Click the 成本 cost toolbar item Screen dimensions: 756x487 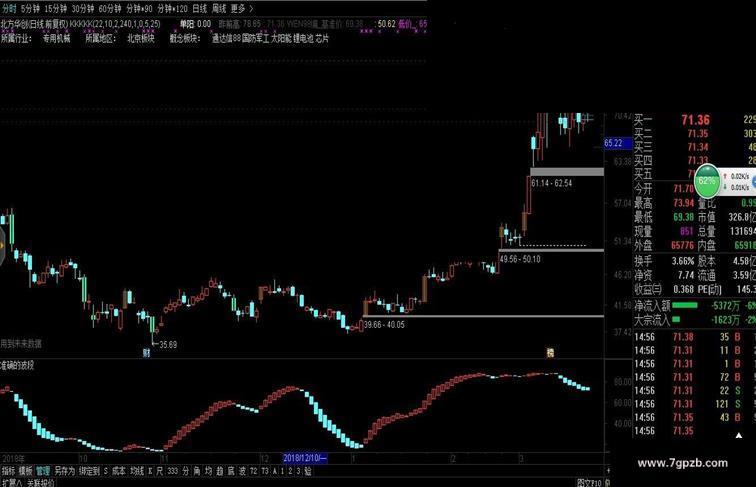pyautogui.click(x=119, y=471)
